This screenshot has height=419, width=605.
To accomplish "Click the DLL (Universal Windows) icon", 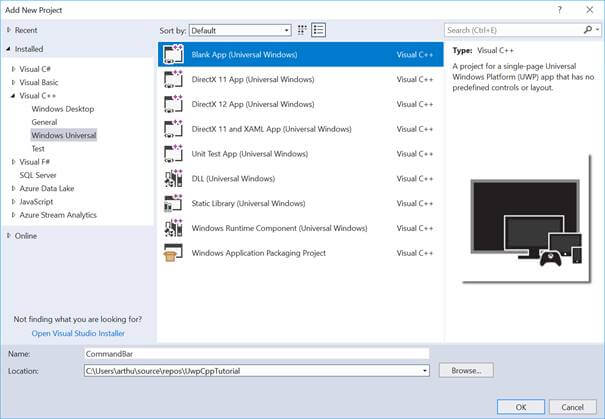I will (x=173, y=178).
